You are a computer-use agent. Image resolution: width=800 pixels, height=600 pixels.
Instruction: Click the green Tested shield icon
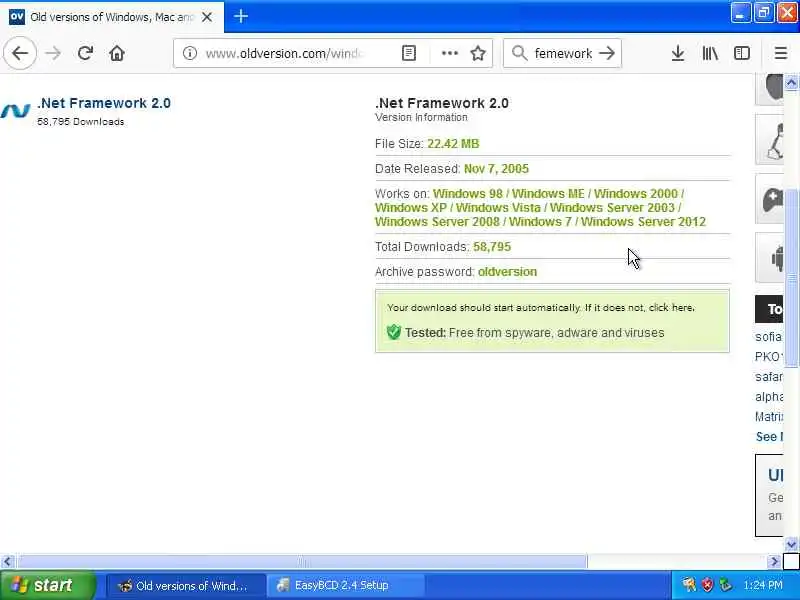(393, 332)
